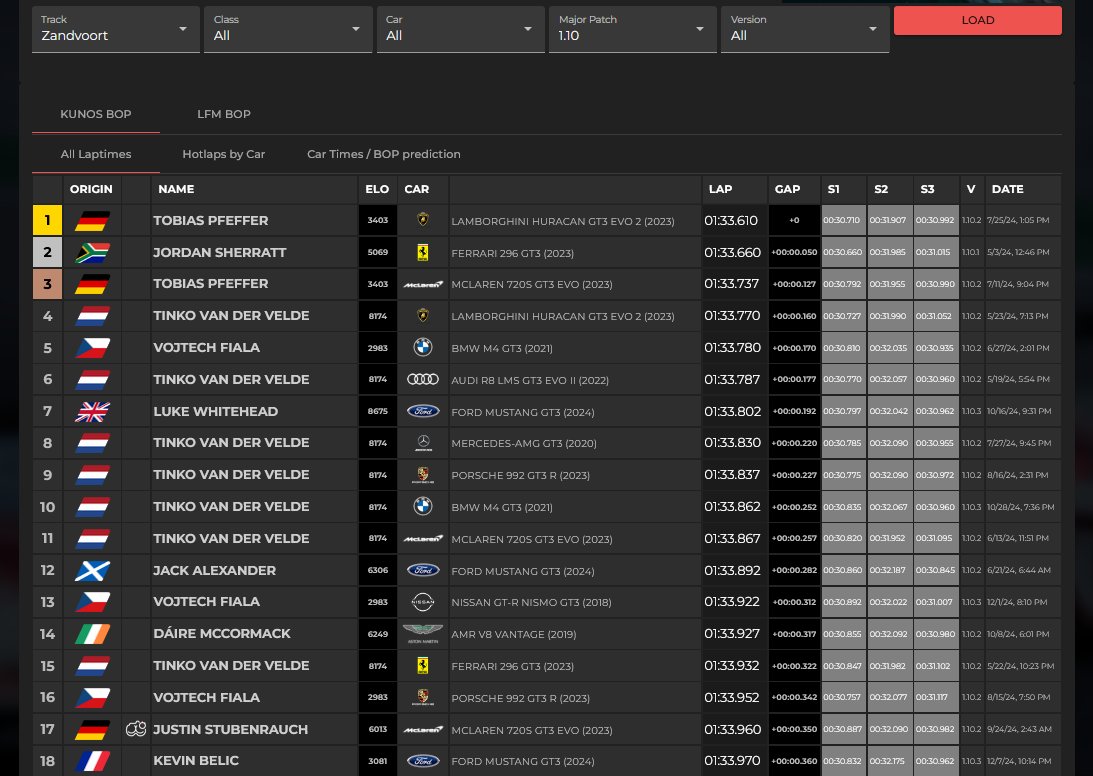This screenshot has height=776, width=1093.
Task: Click Nissan logo in row 13
Action: [x=422, y=602]
